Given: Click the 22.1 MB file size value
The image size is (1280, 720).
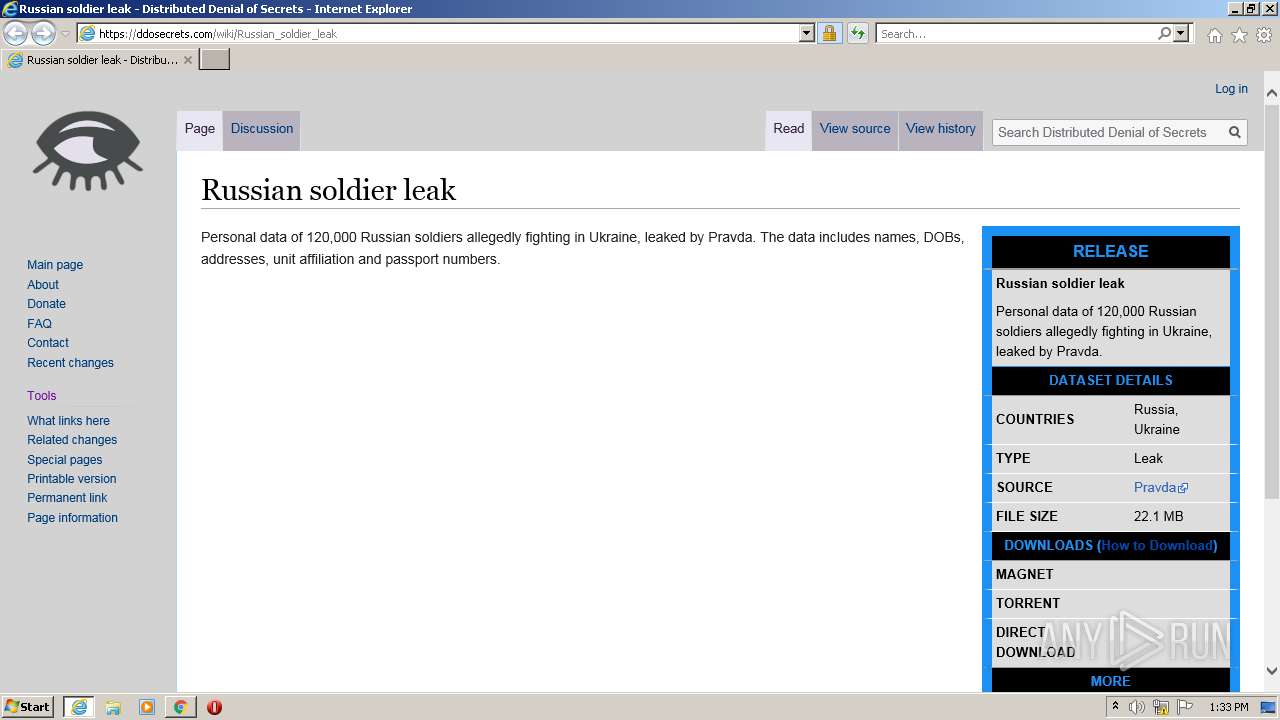Looking at the screenshot, I should [x=1158, y=516].
